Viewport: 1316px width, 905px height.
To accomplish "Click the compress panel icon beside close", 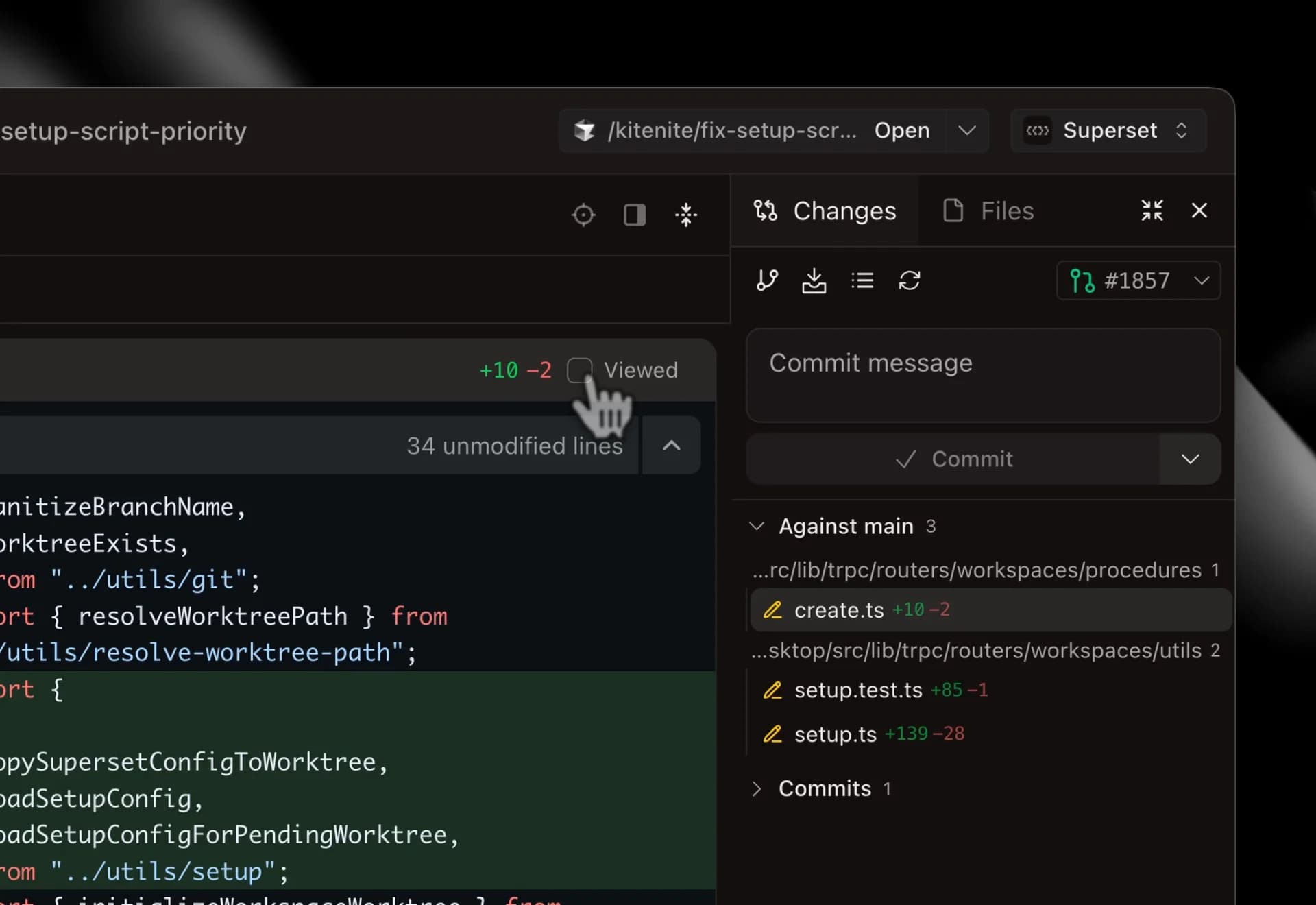I will click(1152, 210).
